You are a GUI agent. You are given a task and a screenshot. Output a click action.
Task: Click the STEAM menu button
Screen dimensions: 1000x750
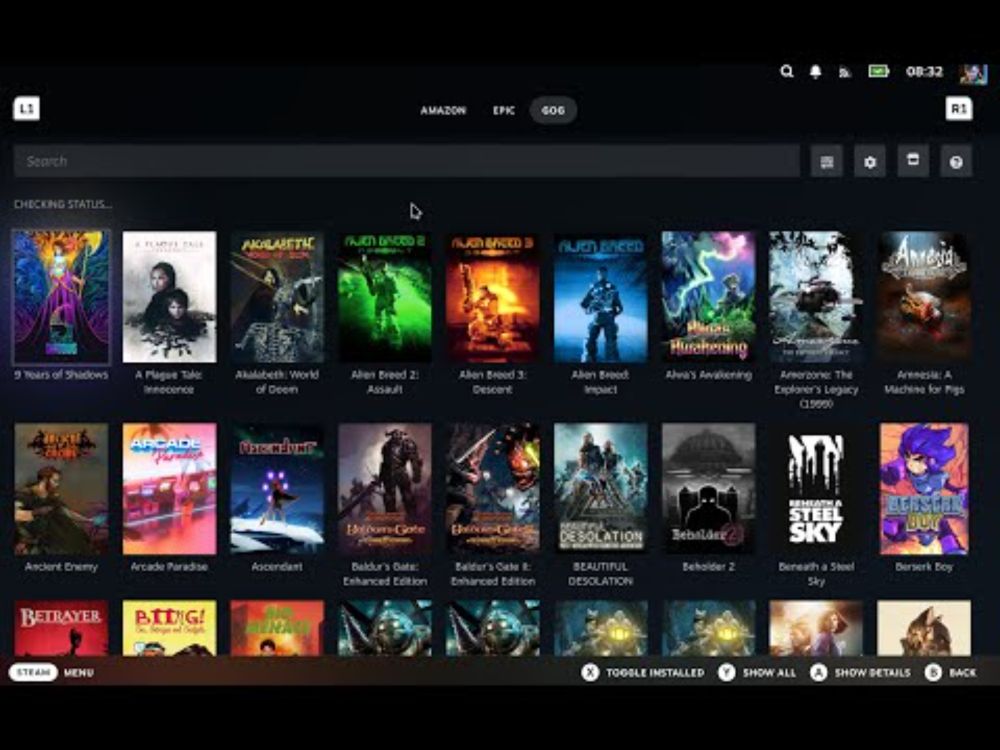point(33,672)
